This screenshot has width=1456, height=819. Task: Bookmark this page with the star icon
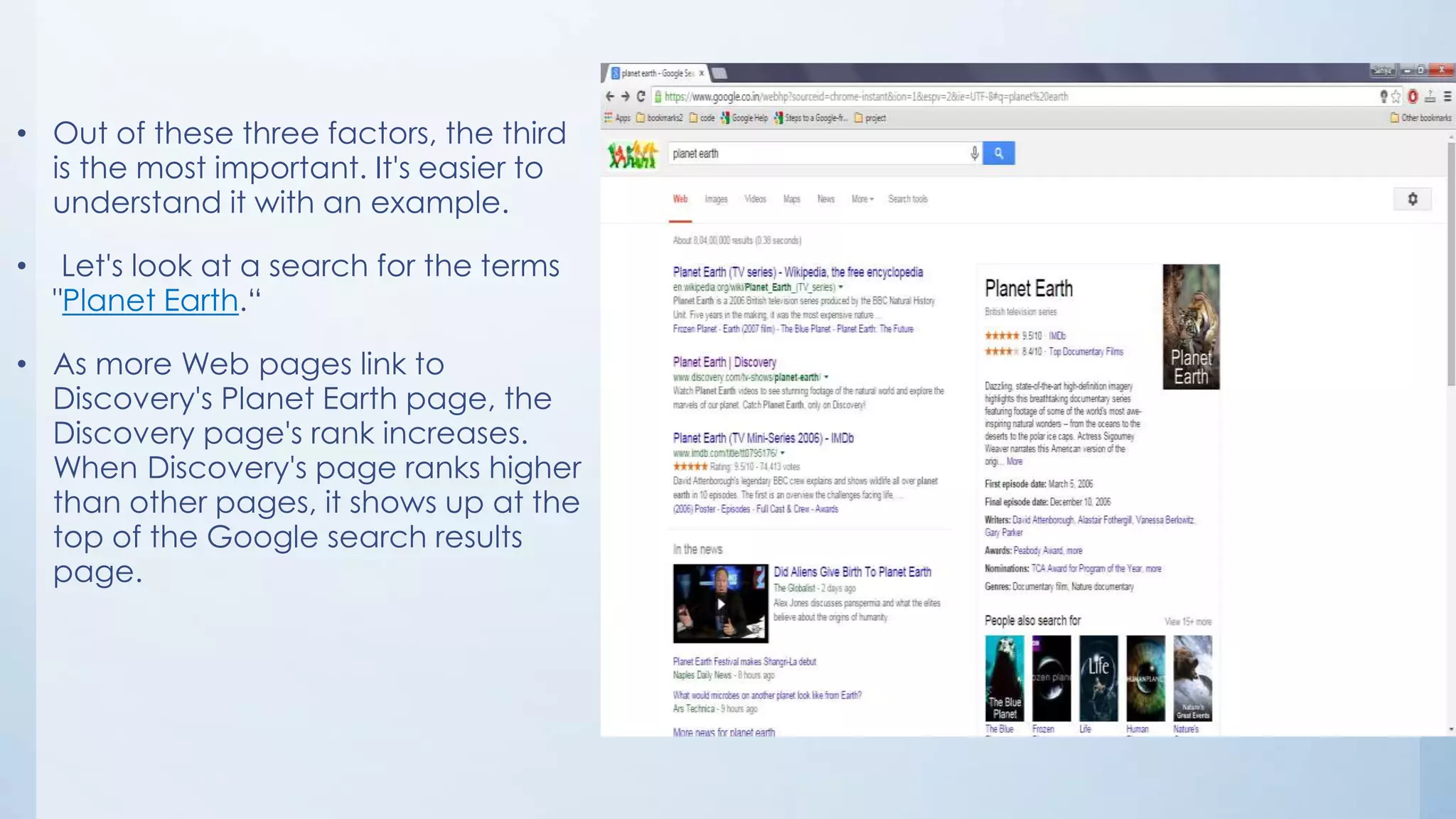[x=1396, y=97]
